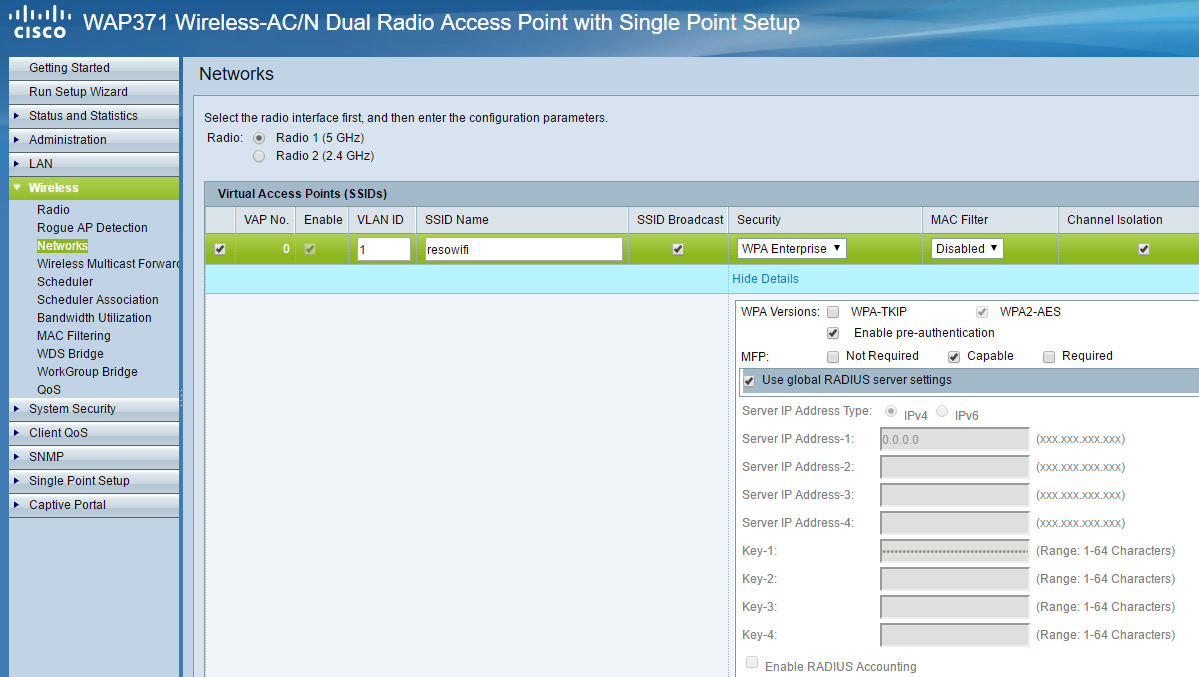Toggle row selection checkbox for VAP 0
This screenshot has height=677, width=1199.
(x=220, y=249)
